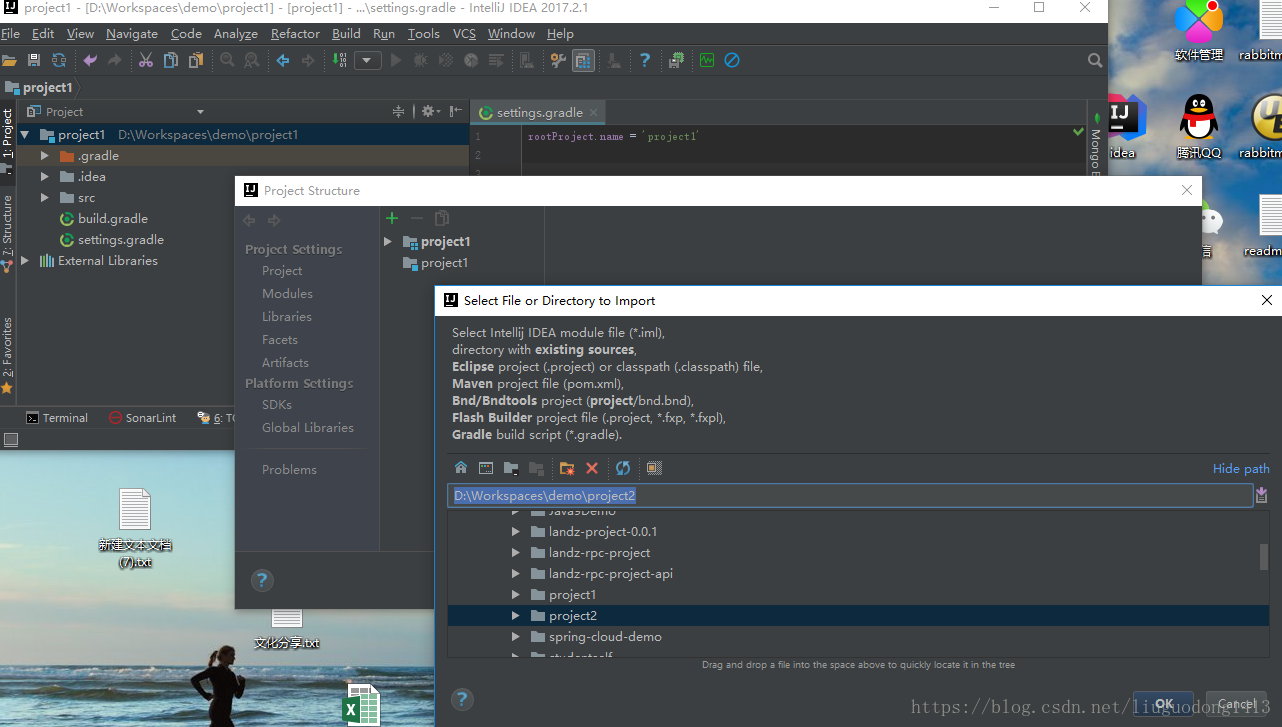This screenshot has width=1282, height=727.
Task: Click the Refresh icon in Import dialog
Action: (623, 468)
